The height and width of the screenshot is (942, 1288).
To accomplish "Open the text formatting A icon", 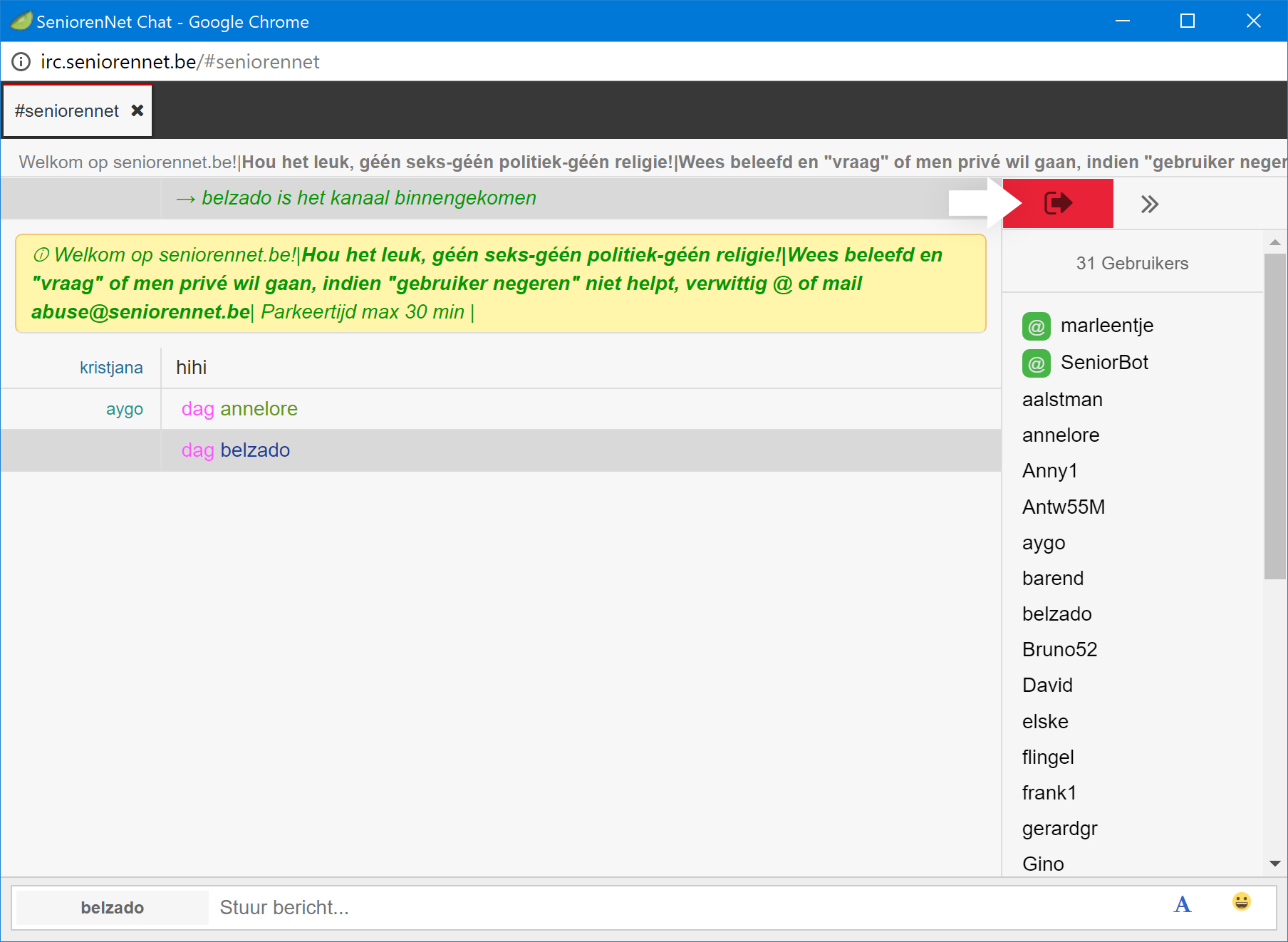I will [x=1182, y=905].
